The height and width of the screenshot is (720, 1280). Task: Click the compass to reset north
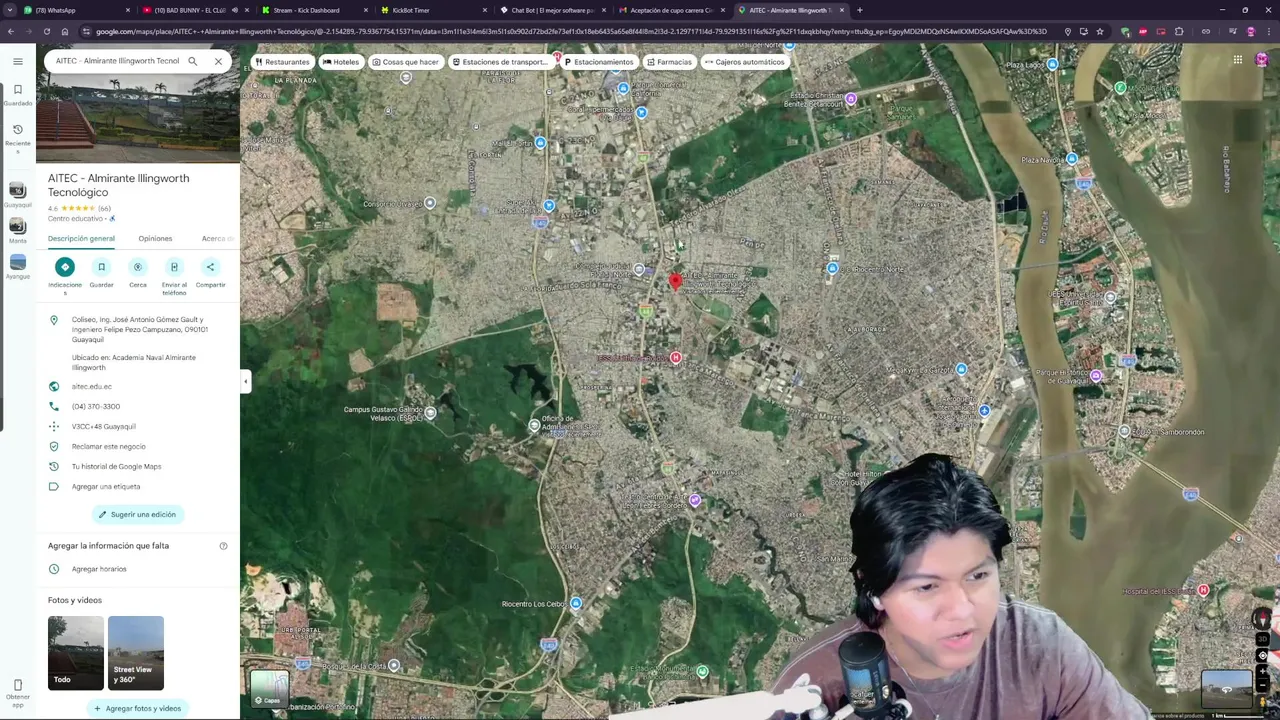(1262, 619)
